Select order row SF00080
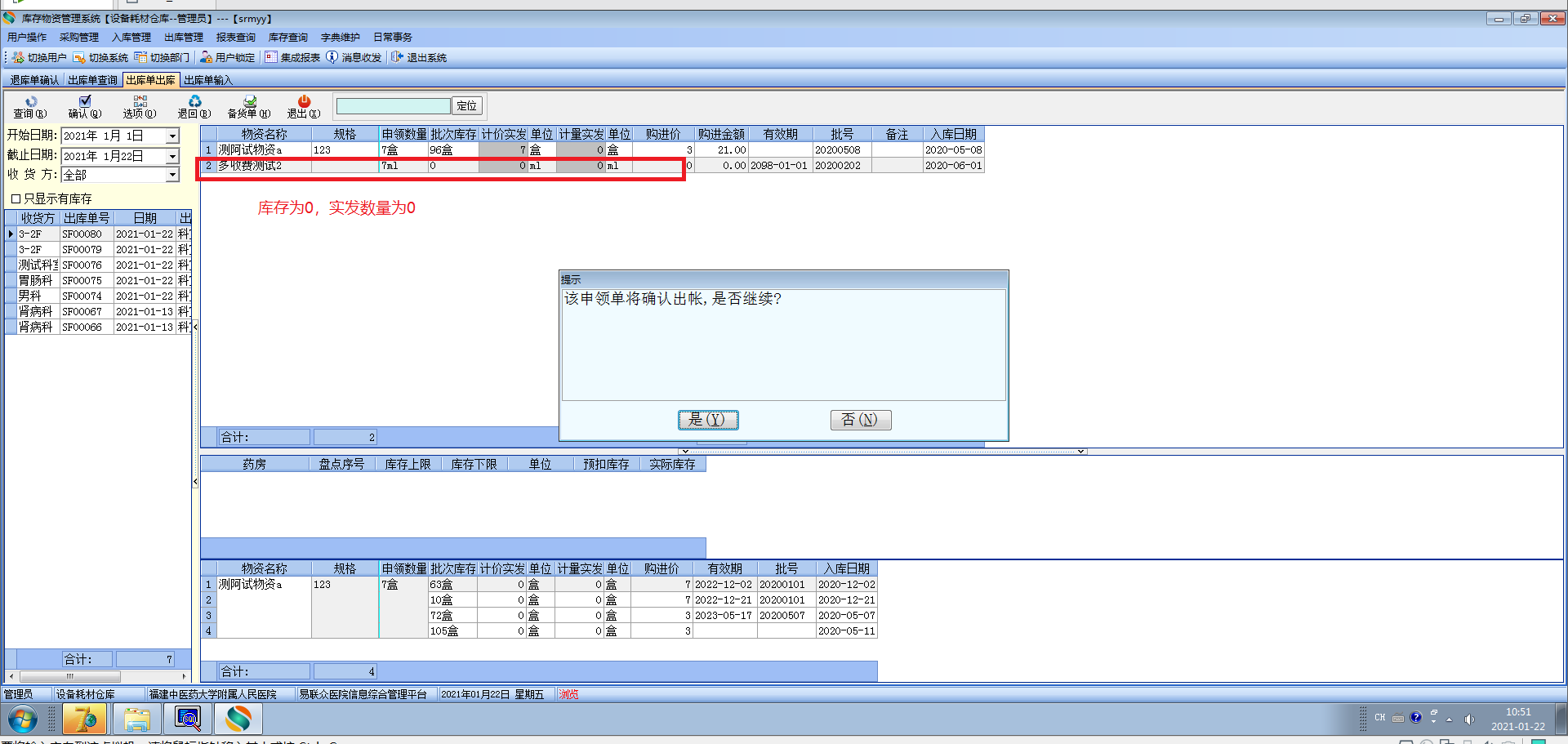Screen dimensions: 1568x744 (98, 234)
